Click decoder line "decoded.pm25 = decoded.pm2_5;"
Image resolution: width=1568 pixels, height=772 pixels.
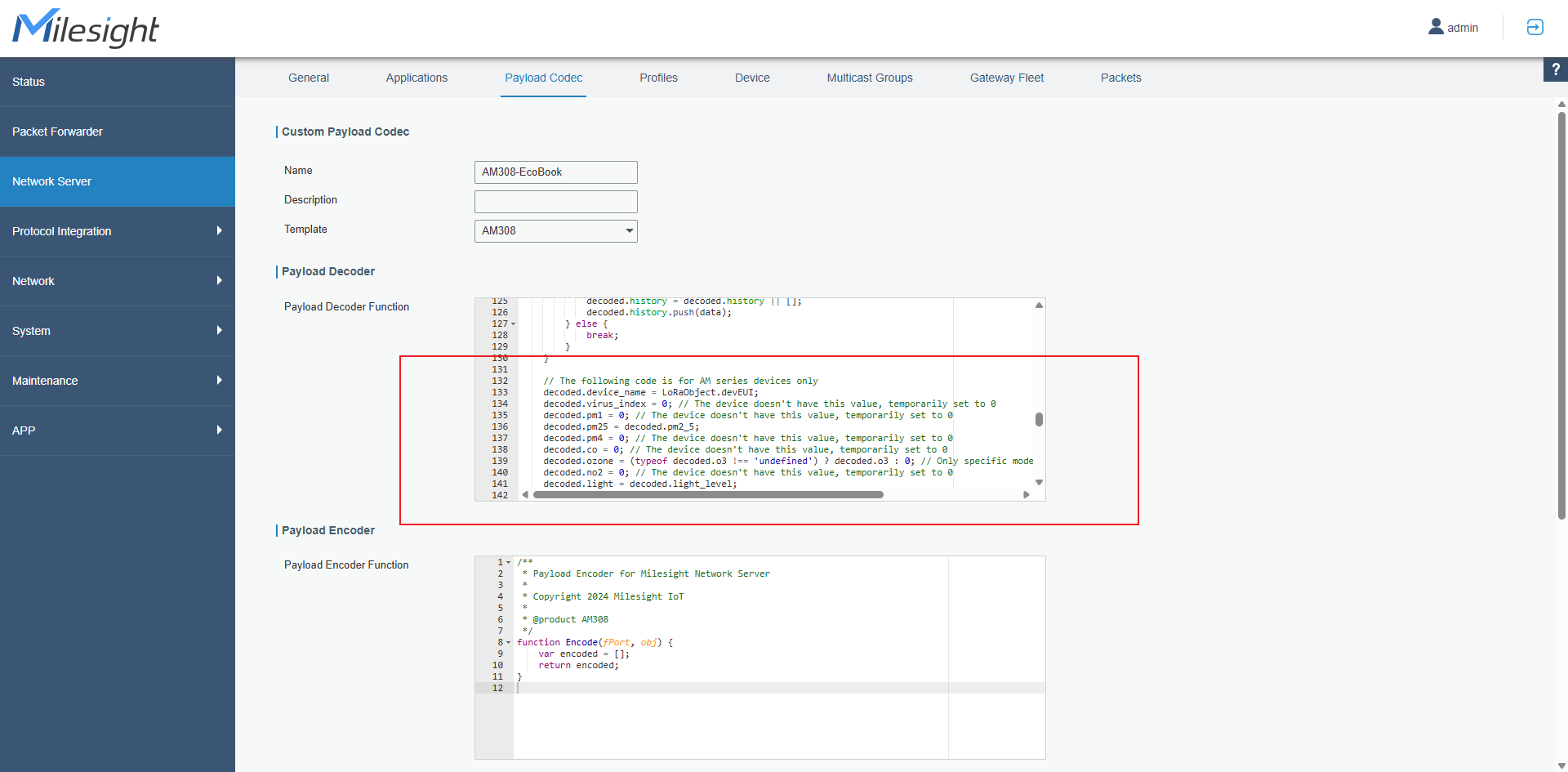[x=621, y=427]
